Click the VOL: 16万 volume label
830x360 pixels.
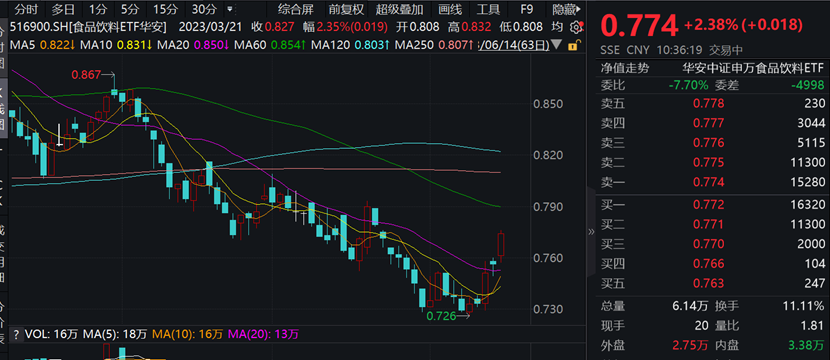pyautogui.click(x=52, y=334)
